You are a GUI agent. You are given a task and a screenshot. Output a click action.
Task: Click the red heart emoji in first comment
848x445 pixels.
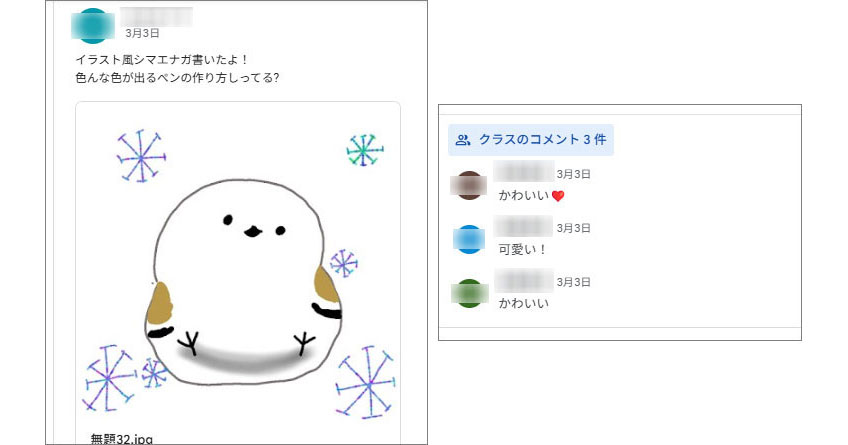(558, 196)
